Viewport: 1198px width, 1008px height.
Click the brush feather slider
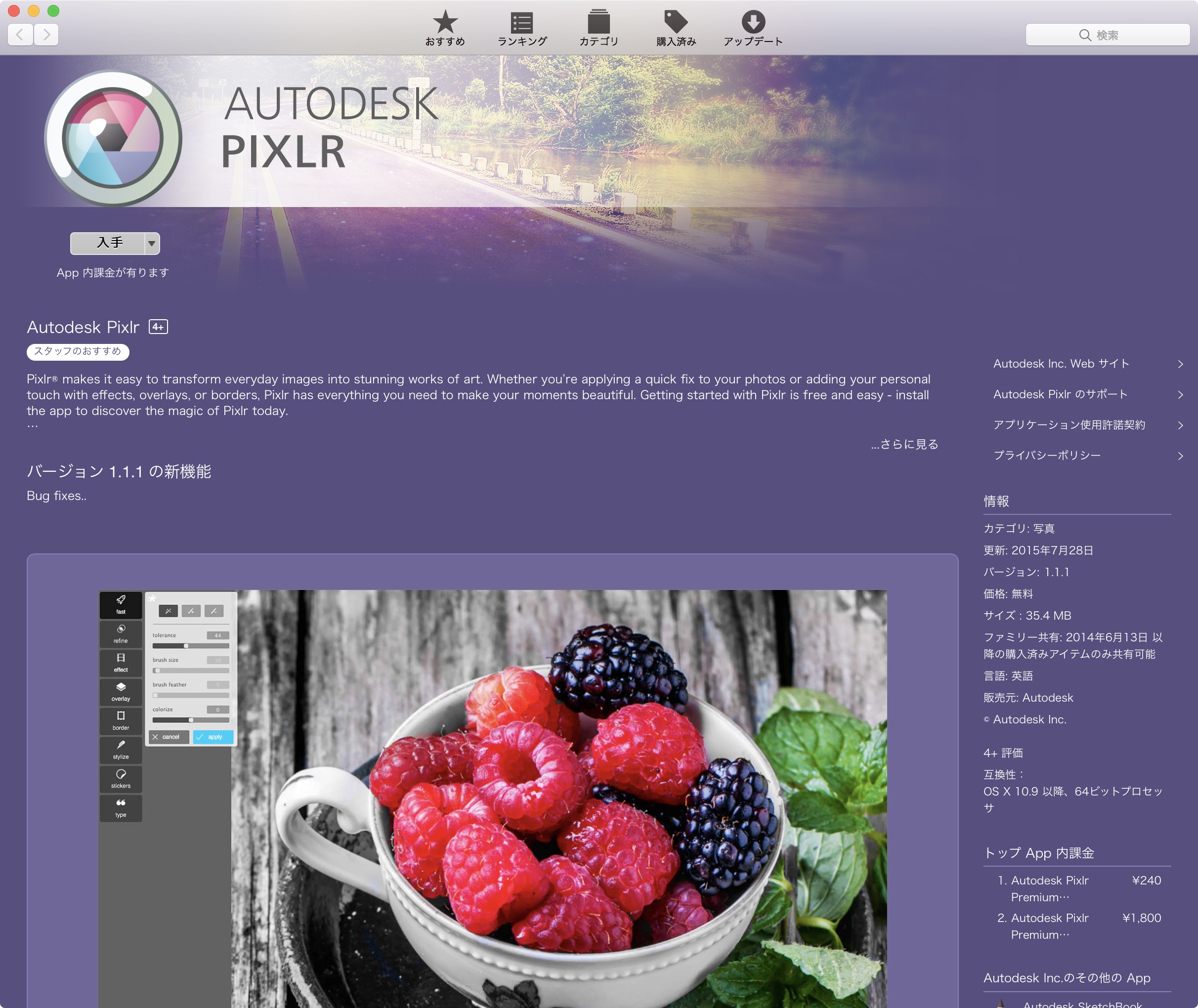point(190,695)
